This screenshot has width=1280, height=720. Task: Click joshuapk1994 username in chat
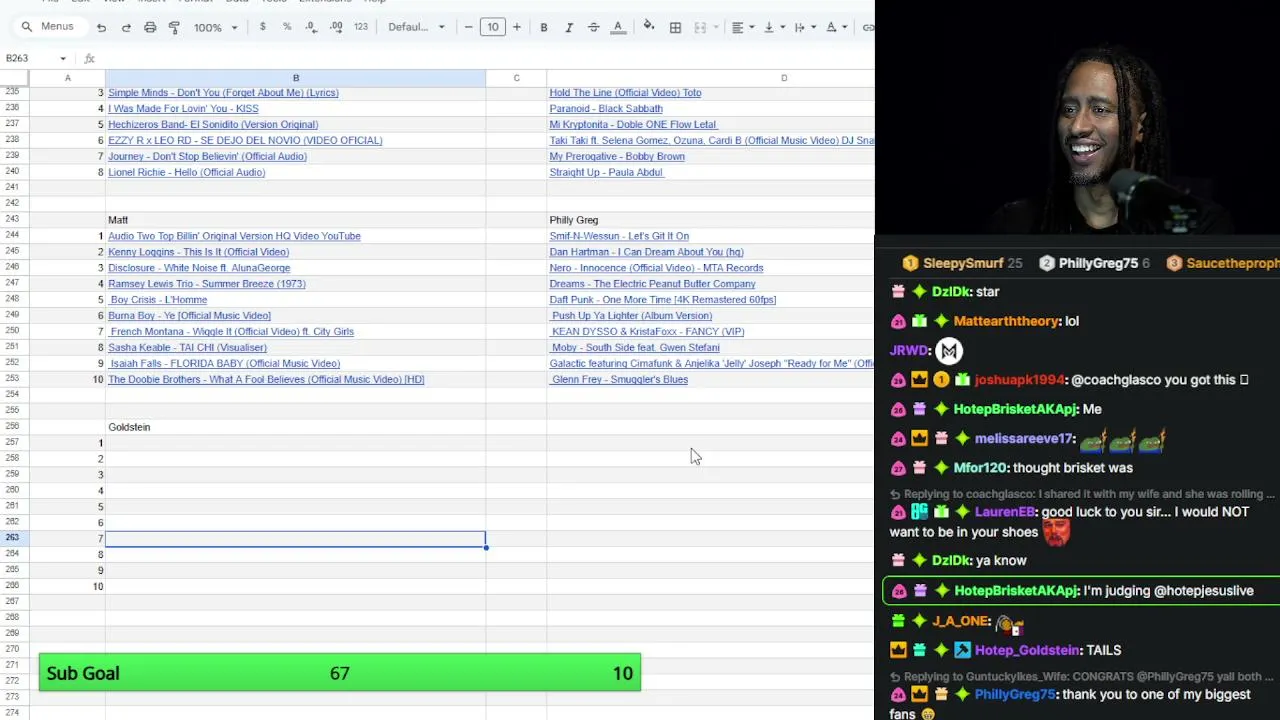coord(1020,380)
